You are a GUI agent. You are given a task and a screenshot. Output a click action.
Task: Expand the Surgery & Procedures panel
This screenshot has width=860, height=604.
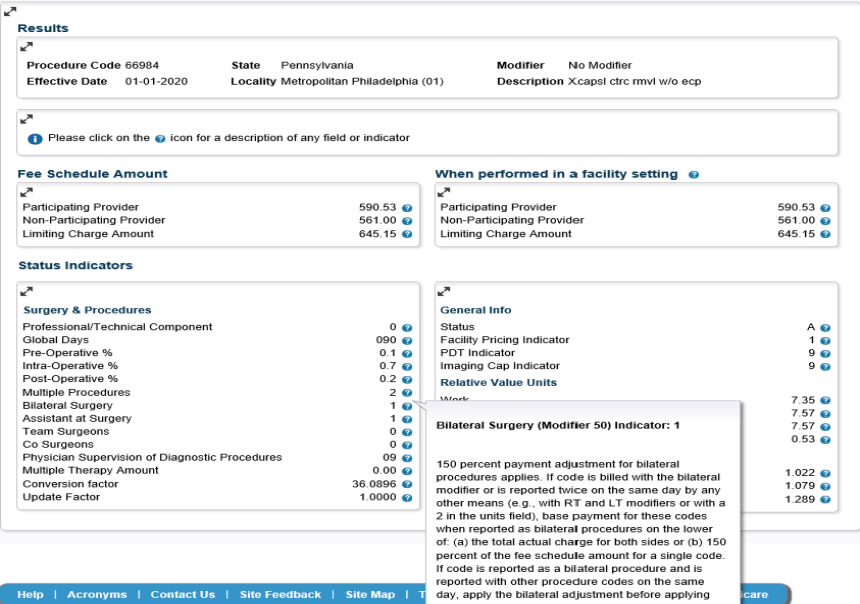point(27,291)
